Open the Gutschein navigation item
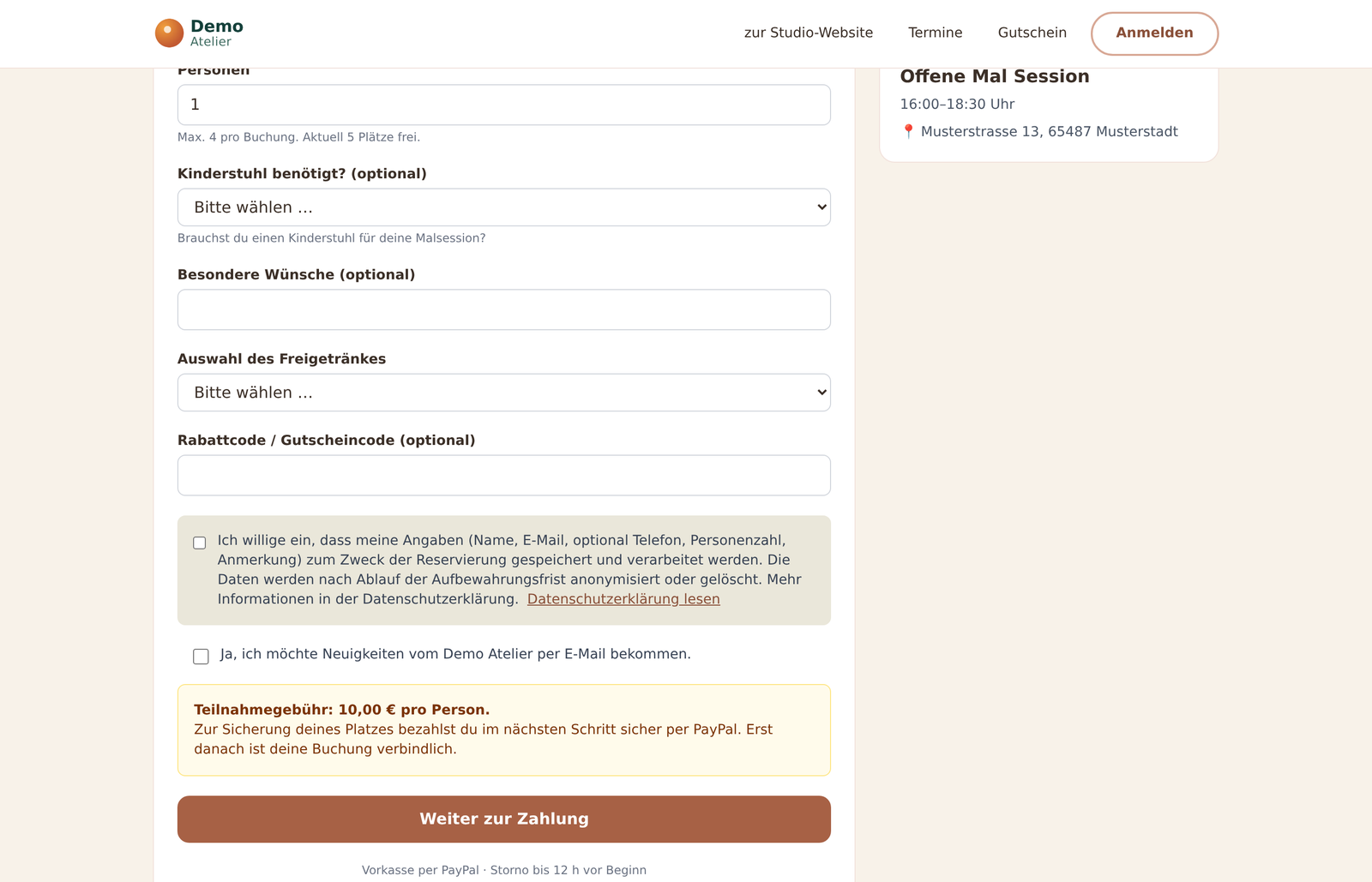The image size is (1372, 882). pos(1032,33)
